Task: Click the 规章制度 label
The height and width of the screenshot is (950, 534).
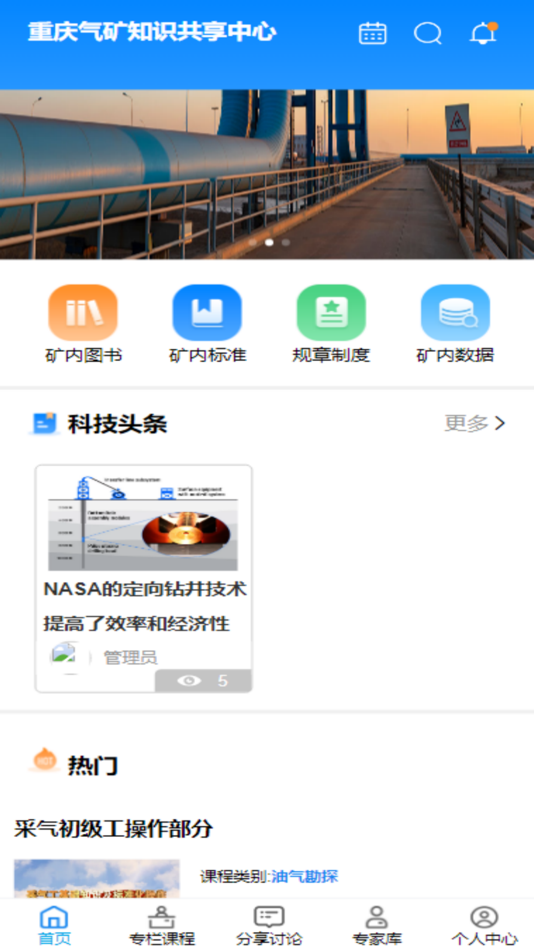Action: 331,355
